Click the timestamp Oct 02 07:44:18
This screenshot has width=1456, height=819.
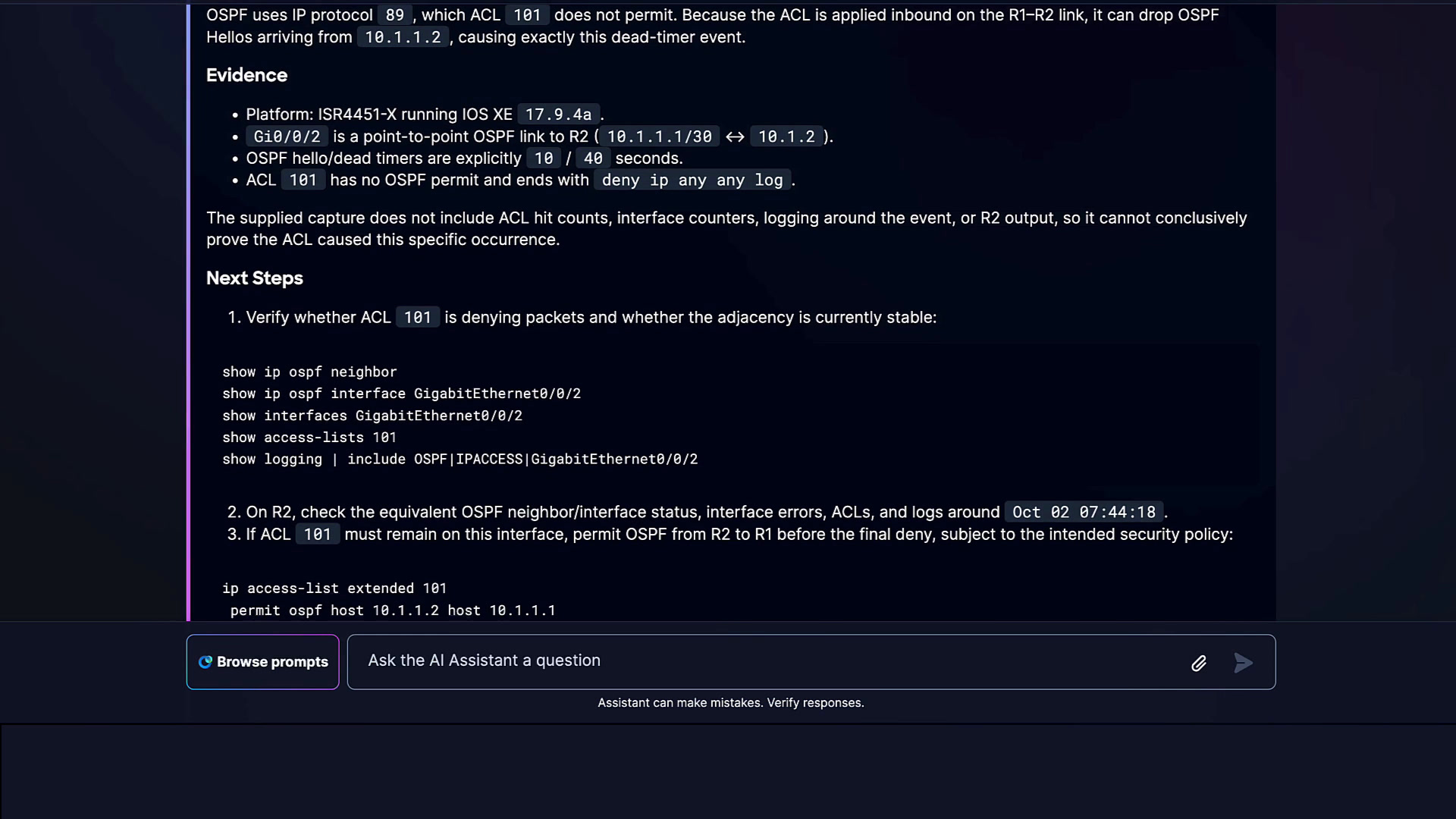click(x=1084, y=513)
